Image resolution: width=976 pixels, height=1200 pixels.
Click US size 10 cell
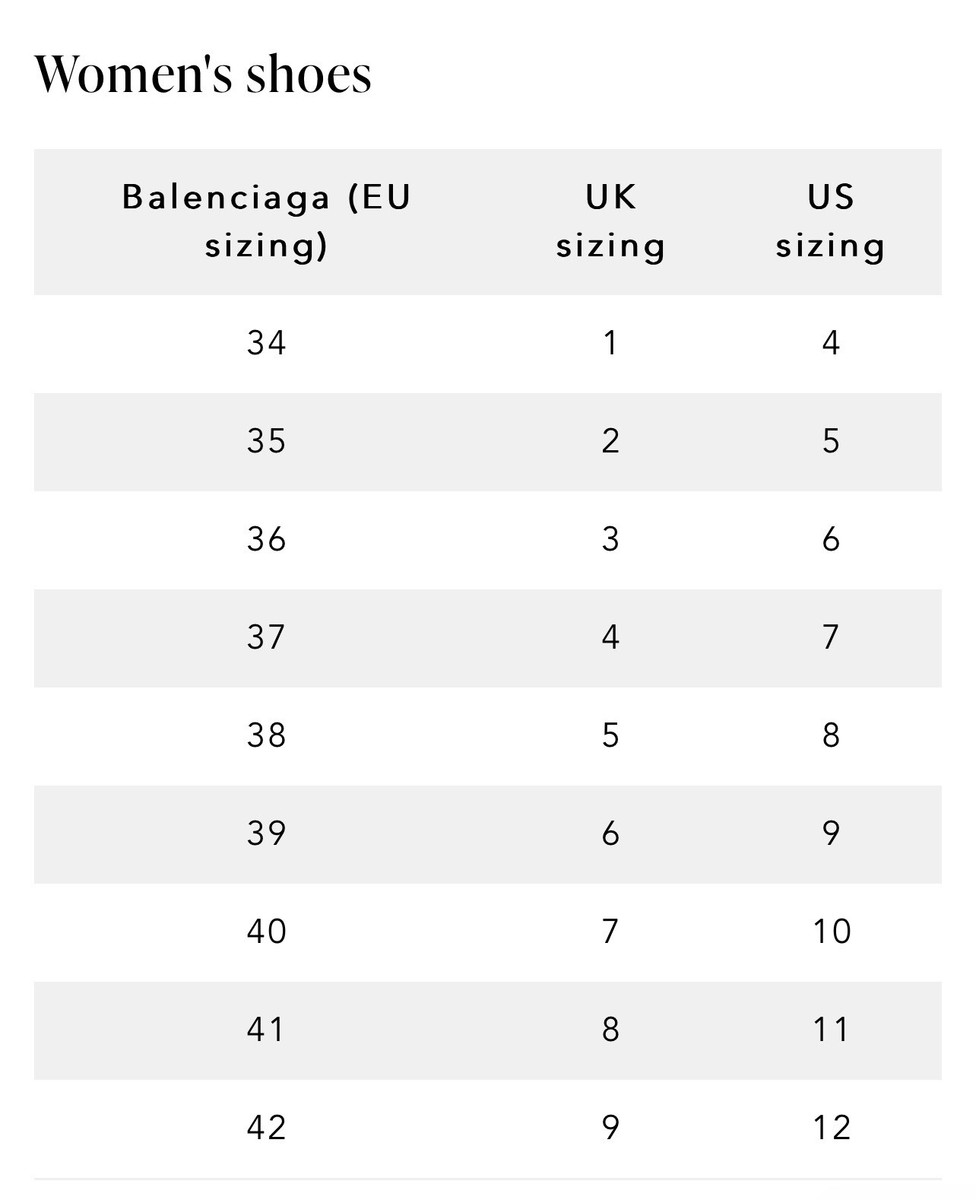pos(831,931)
